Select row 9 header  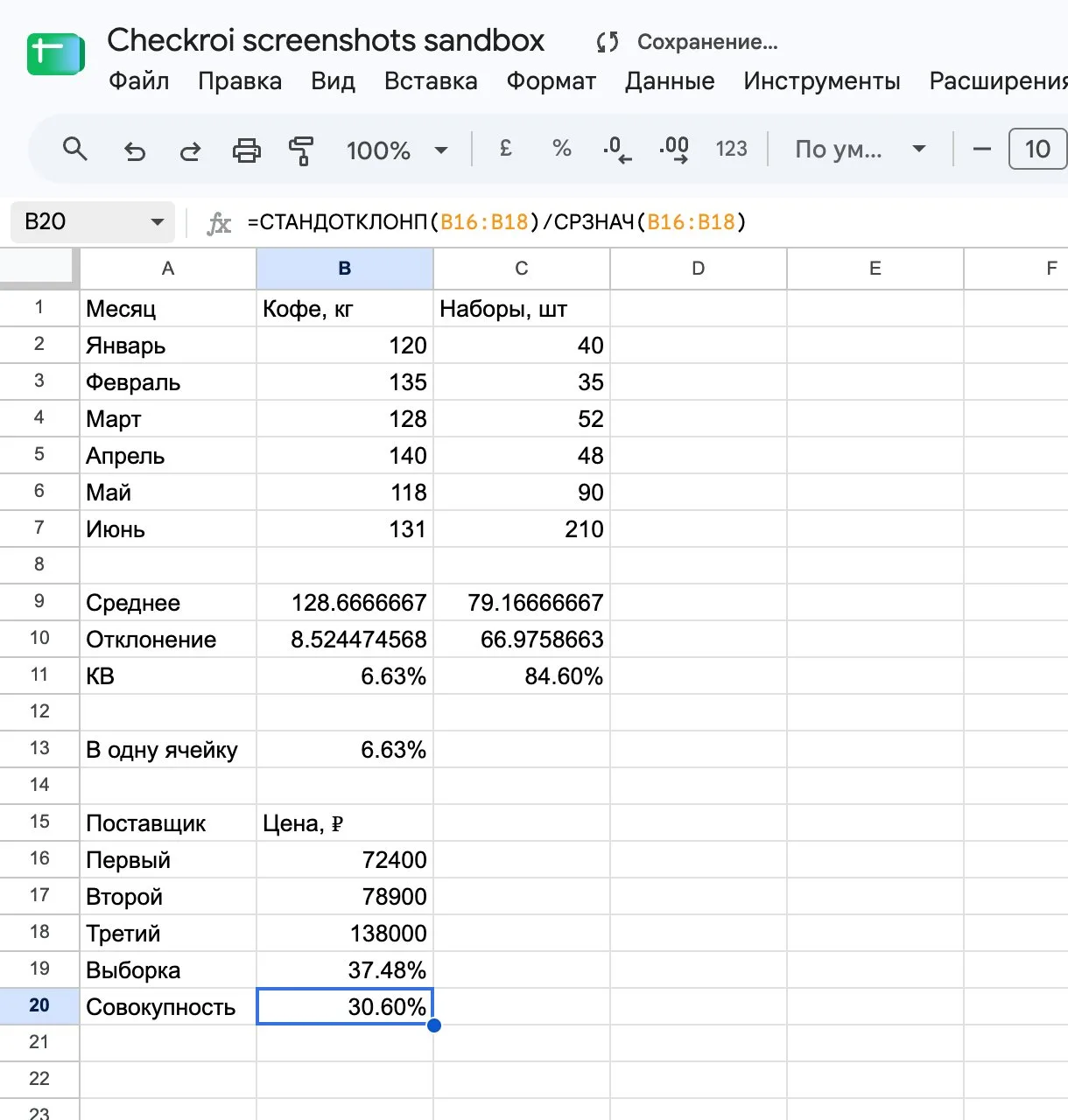pyautogui.click(x=39, y=602)
